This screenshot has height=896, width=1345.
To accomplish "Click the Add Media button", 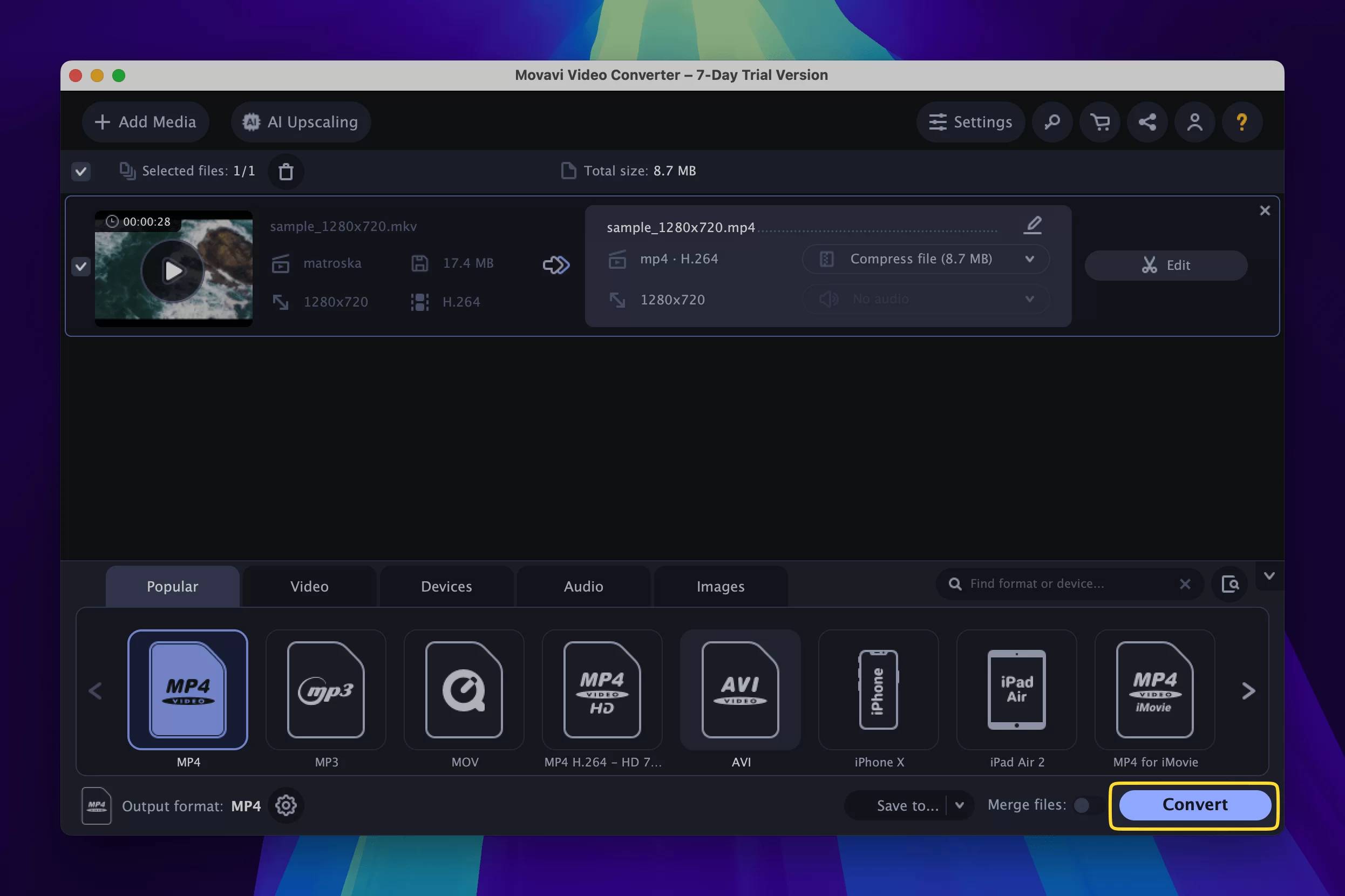I will point(145,121).
